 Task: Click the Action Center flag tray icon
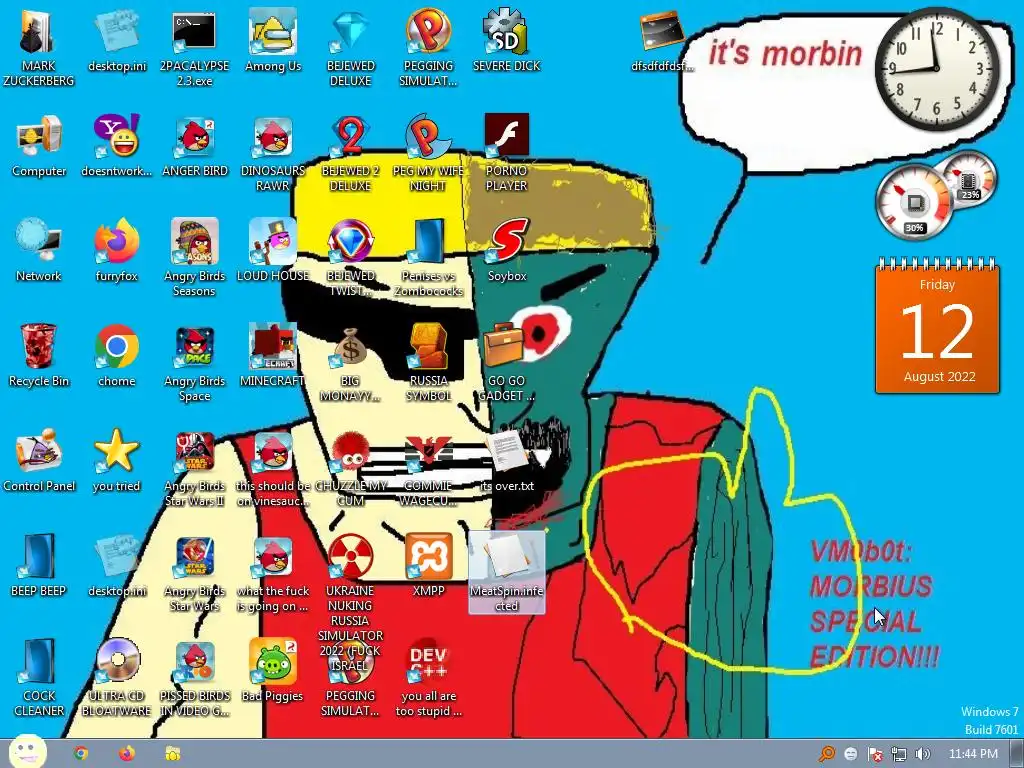[875, 754]
